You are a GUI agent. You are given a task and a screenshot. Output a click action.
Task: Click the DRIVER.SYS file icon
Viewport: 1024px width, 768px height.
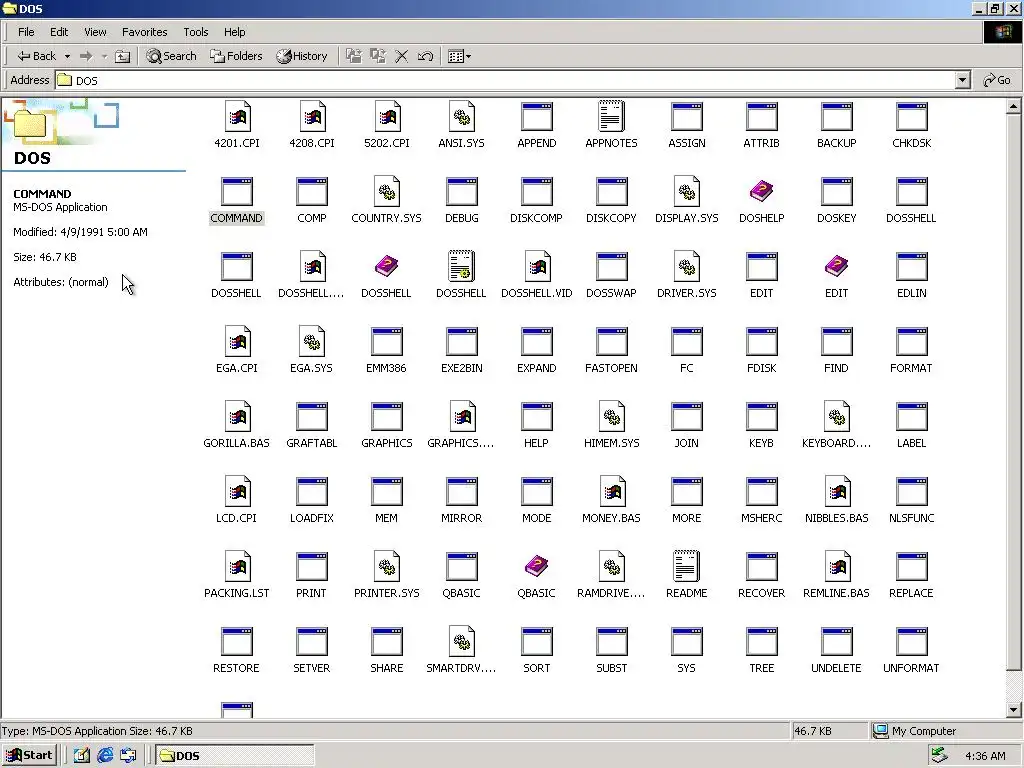[686, 267]
